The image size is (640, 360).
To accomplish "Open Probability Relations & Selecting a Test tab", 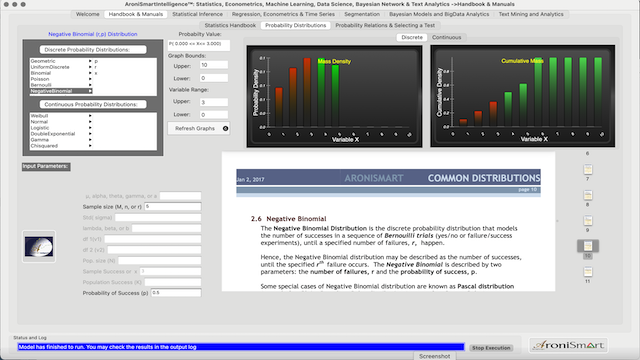I will [x=385, y=25].
